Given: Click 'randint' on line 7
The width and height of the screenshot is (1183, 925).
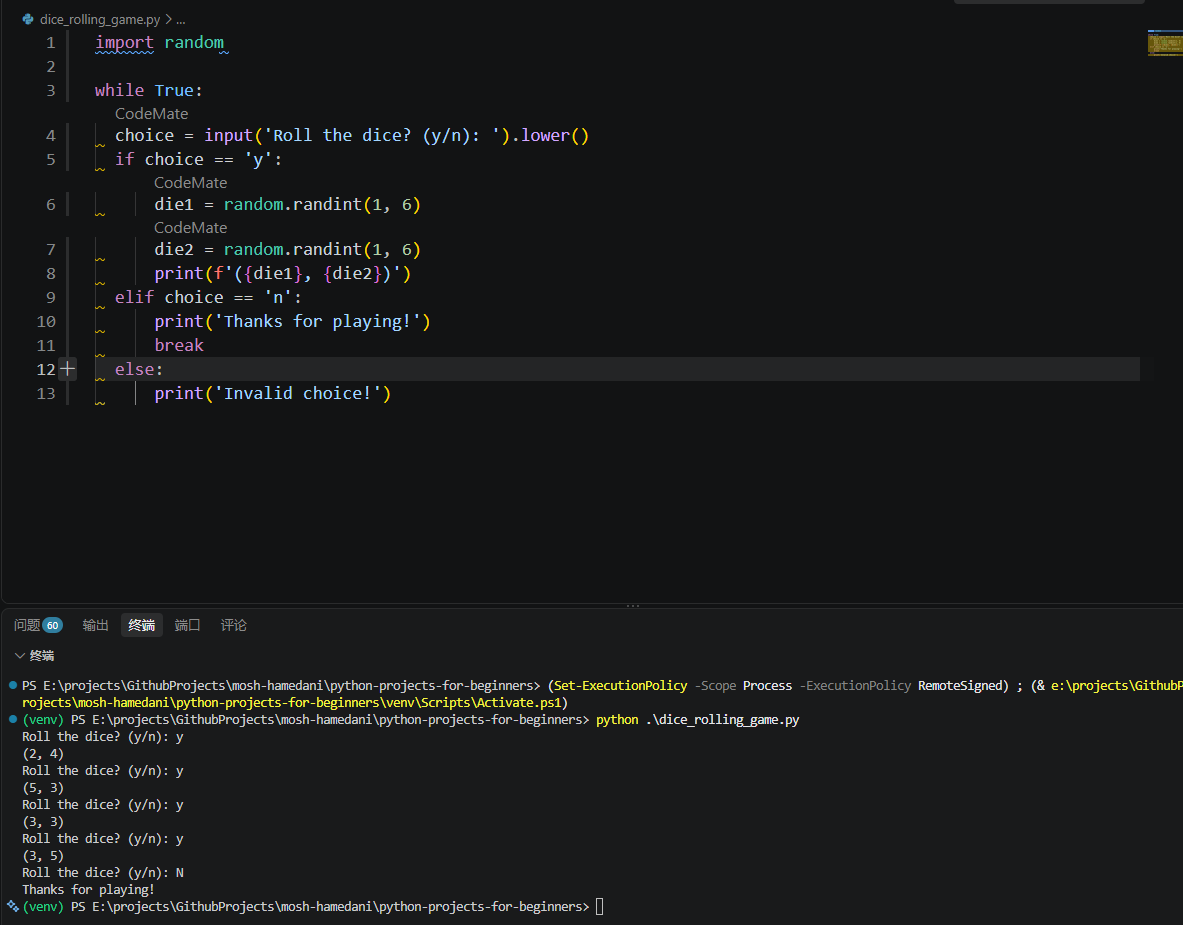Looking at the screenshot, I should coord(327,250).
